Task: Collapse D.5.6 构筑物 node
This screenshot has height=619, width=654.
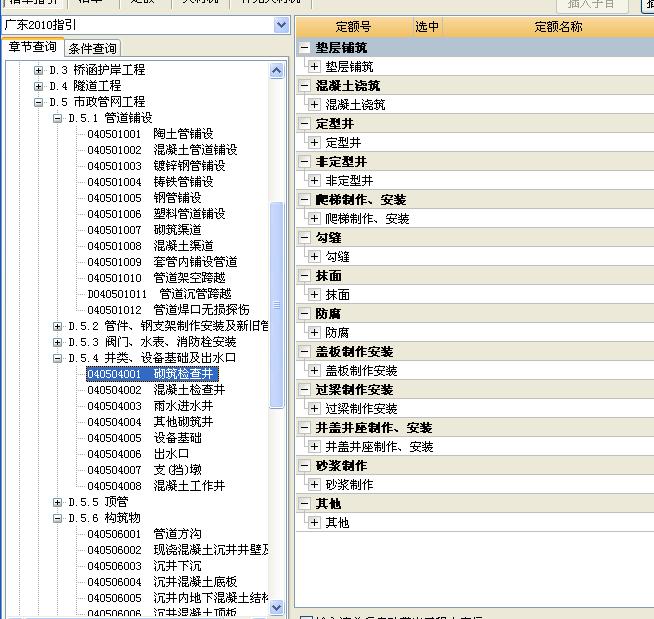Action: [x=58, y=518]
